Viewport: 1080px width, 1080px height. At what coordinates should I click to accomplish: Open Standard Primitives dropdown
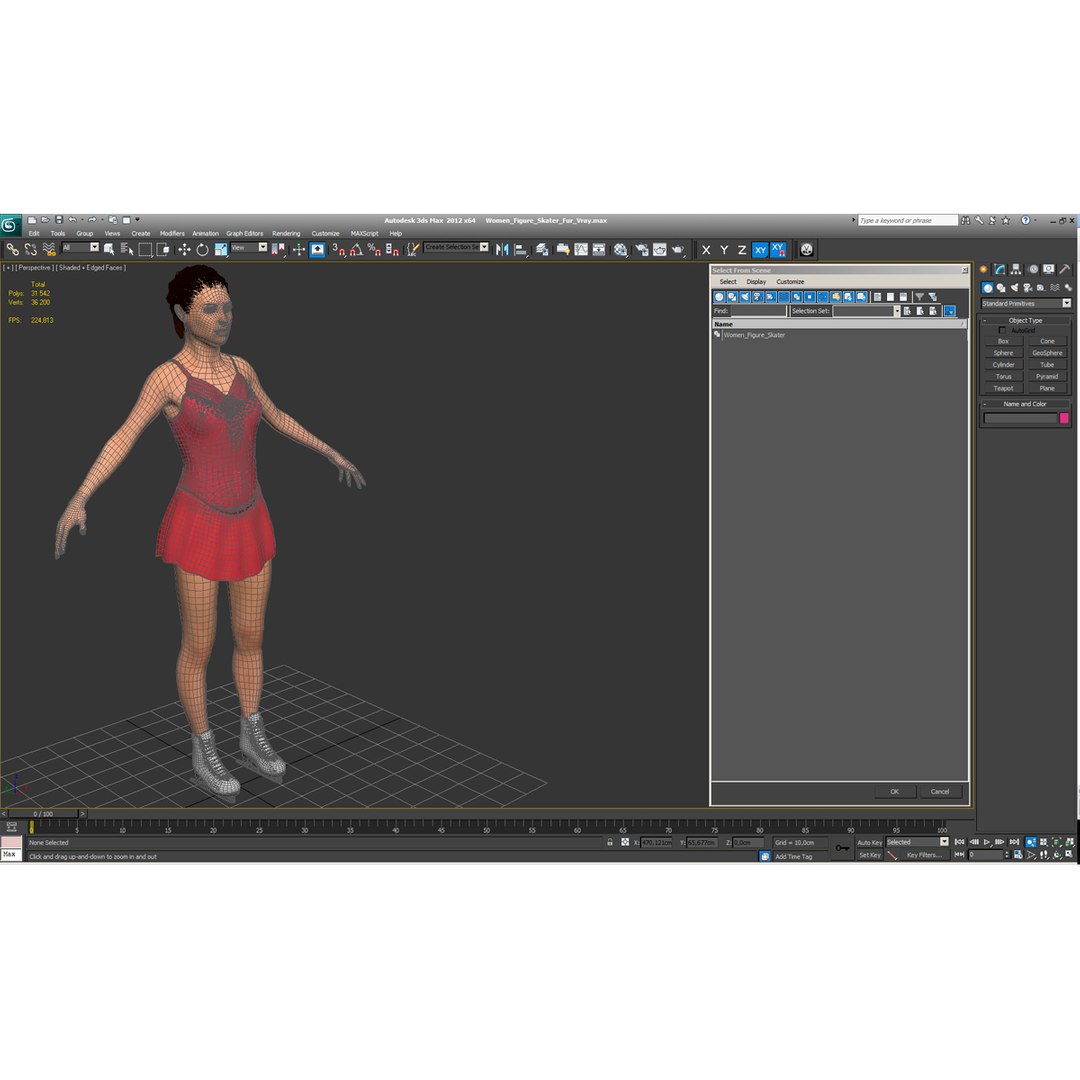coord(1026,303)
